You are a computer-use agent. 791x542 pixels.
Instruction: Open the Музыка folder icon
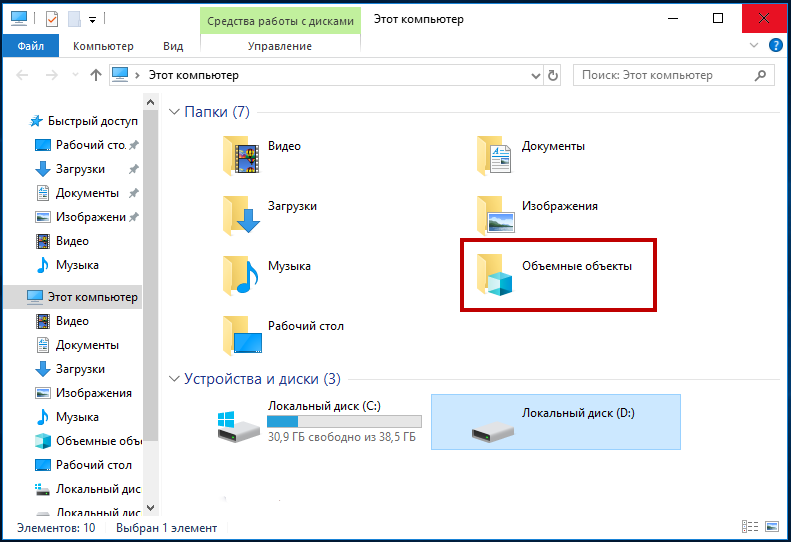coord(242,272)
